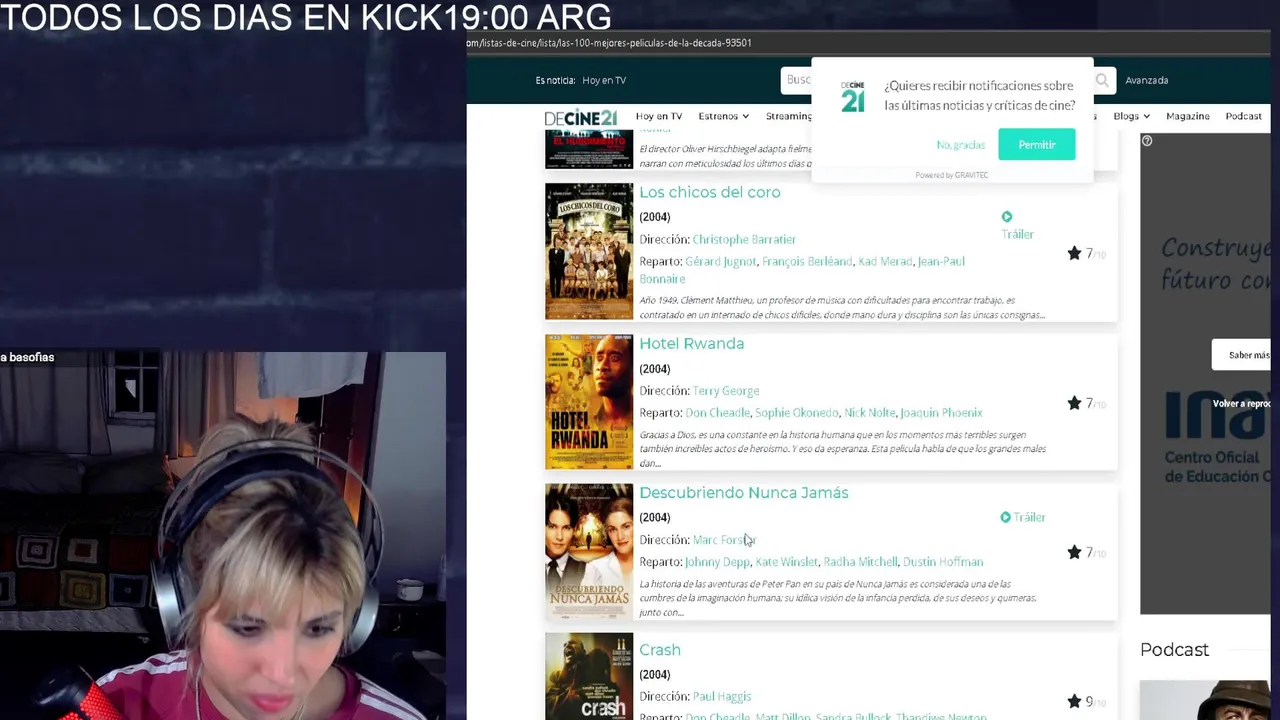Open the Magazine menu item
Viewport: 1280px width, 720px height.
point(1187,116)
